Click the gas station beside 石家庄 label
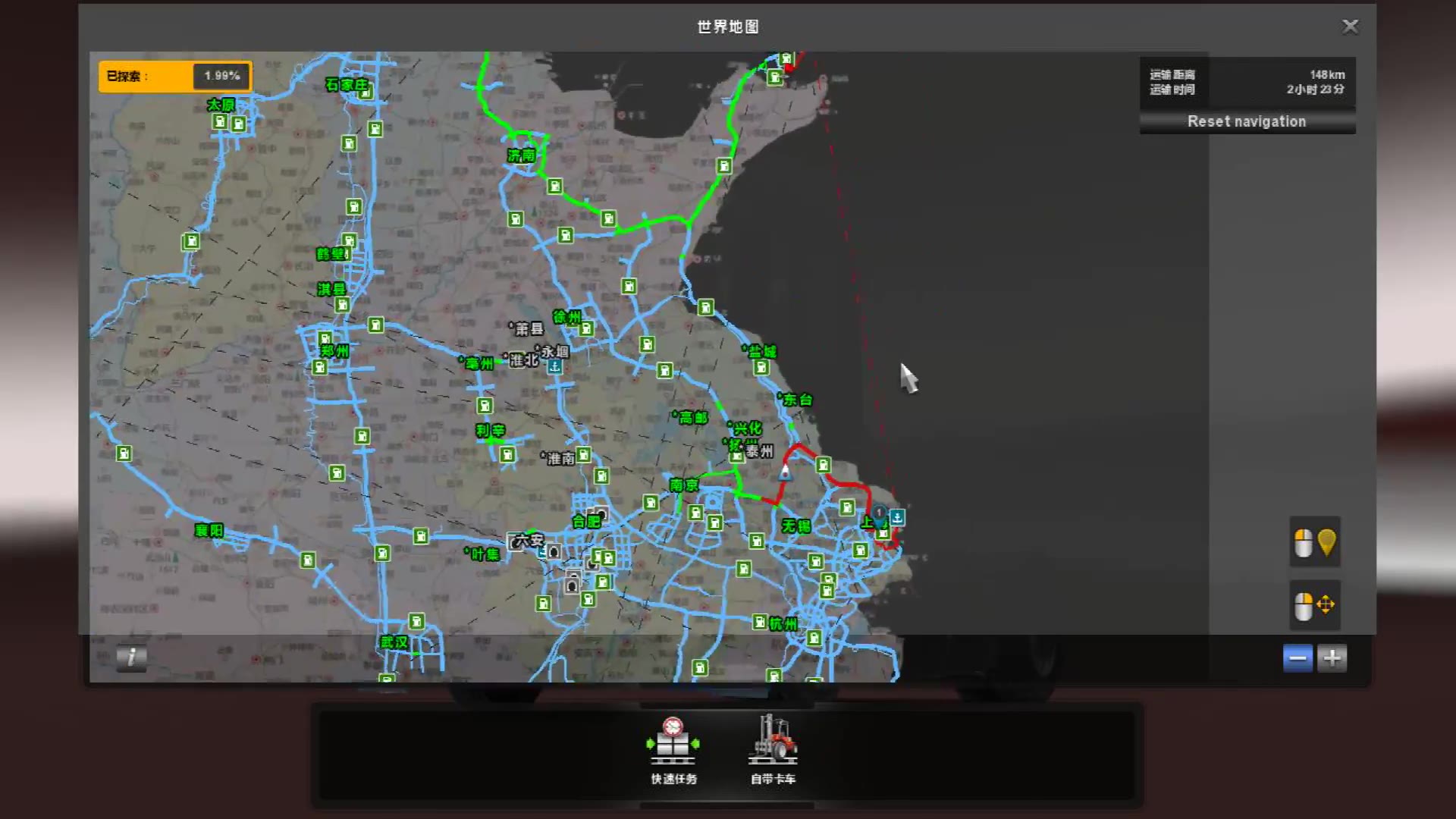 tap(366, 93)
